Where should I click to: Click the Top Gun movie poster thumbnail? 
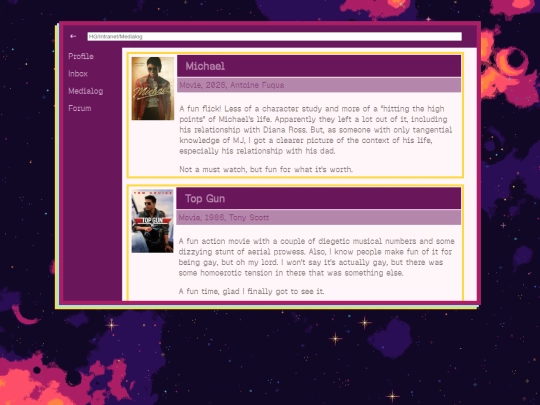153,221
